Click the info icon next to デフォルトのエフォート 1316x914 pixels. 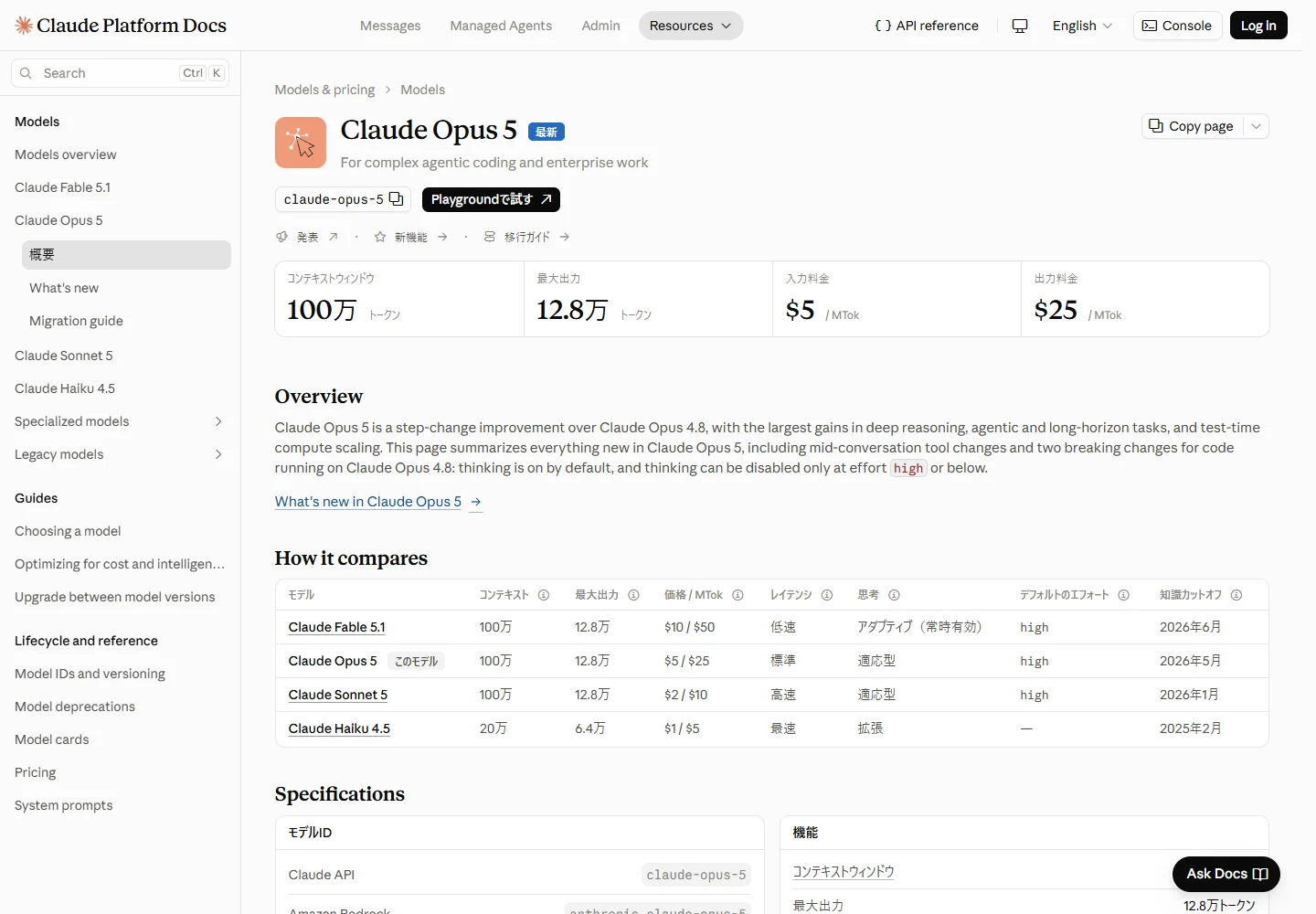click(1124, 595)
